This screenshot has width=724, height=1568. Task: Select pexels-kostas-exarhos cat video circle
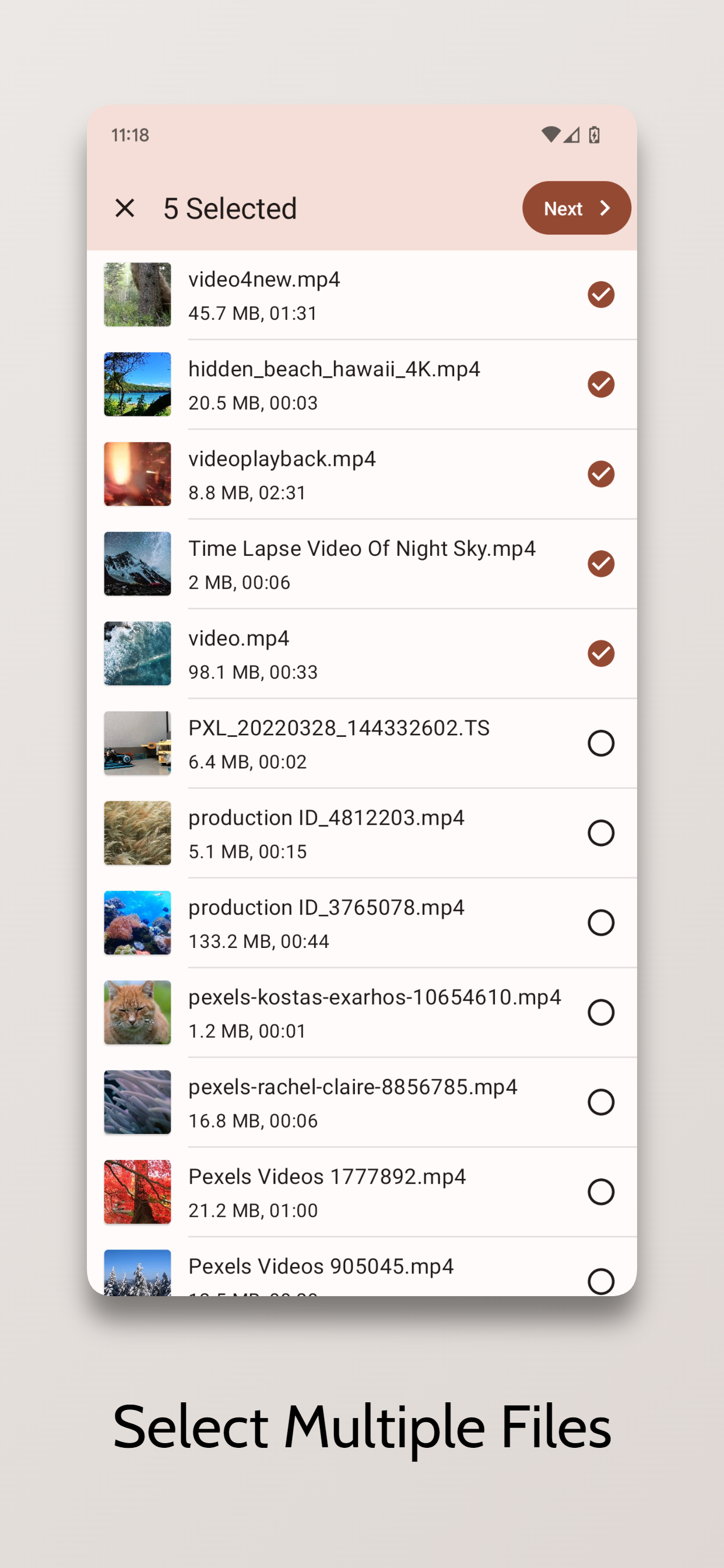tap(600, 1012)
